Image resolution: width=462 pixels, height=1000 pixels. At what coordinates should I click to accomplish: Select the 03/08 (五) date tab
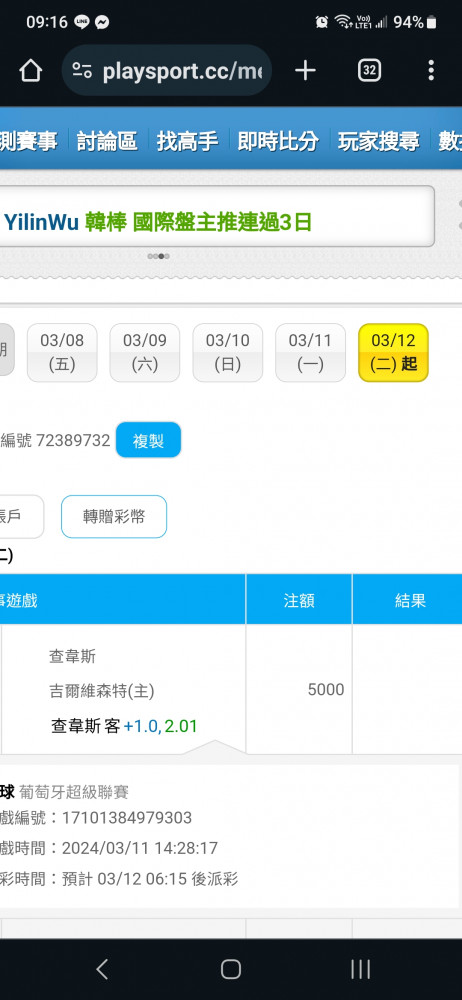[x=62, y=353]
